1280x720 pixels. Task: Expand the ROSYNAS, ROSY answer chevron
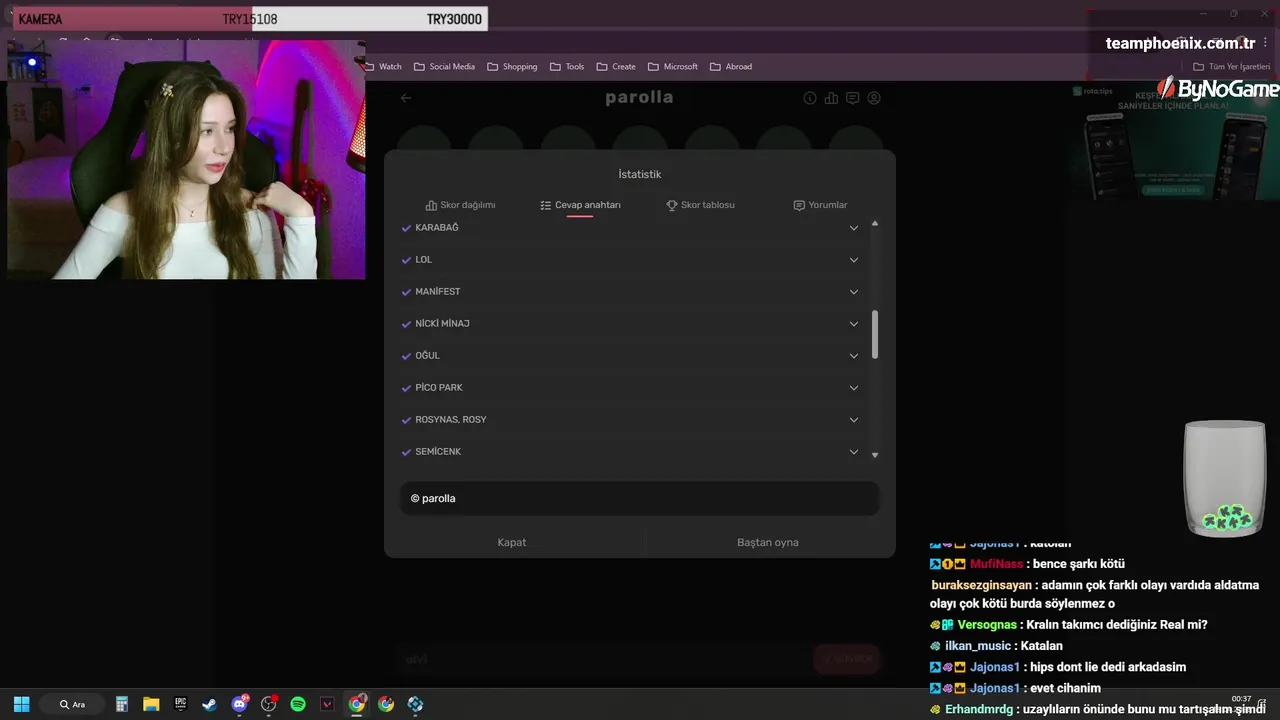(854, 420)
